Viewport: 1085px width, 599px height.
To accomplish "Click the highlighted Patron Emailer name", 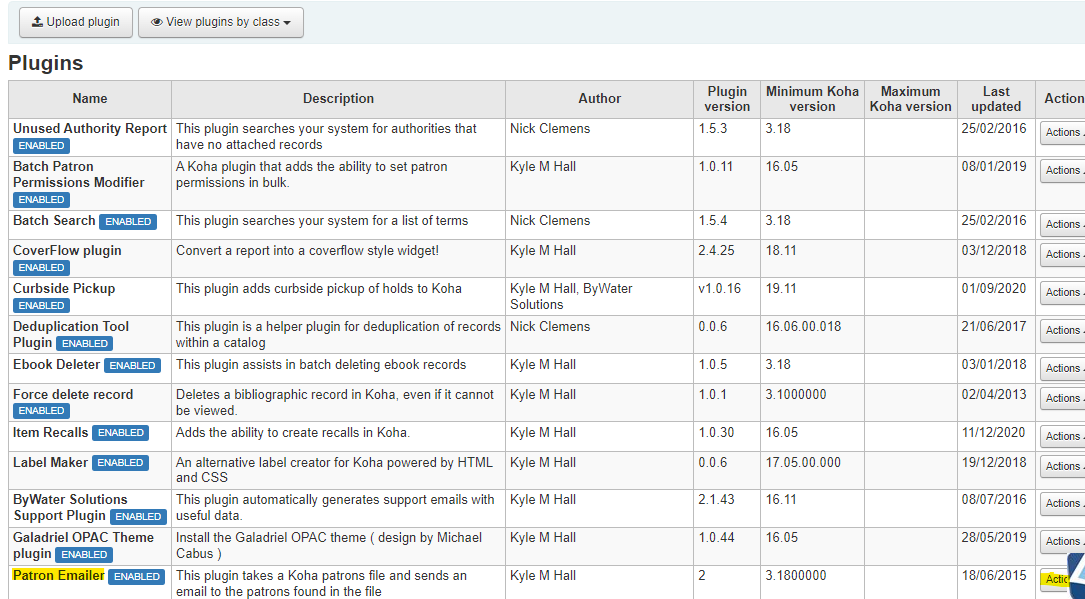I will (59, 575).
